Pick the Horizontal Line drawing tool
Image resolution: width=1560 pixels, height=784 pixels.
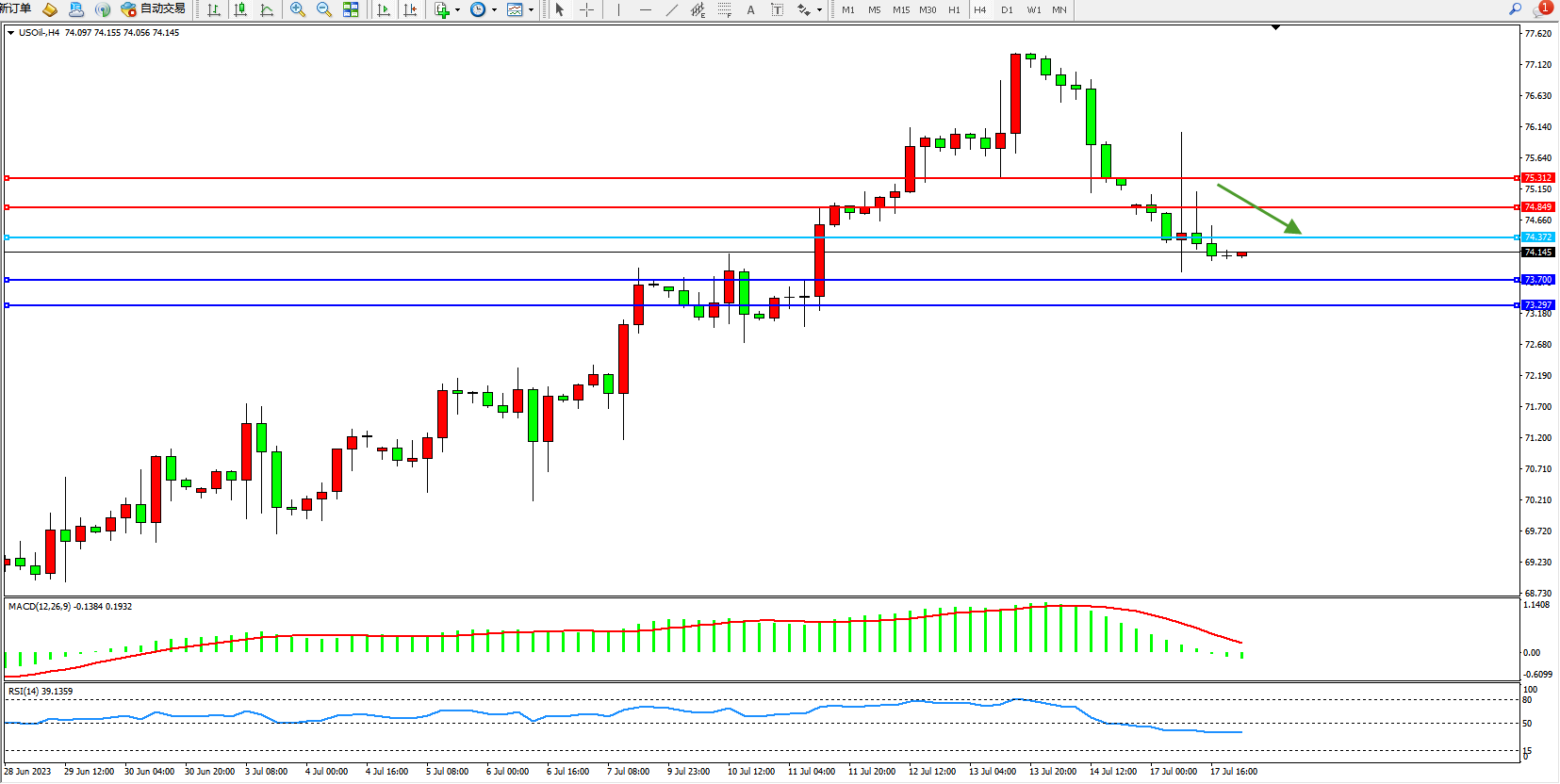[645, 9]
